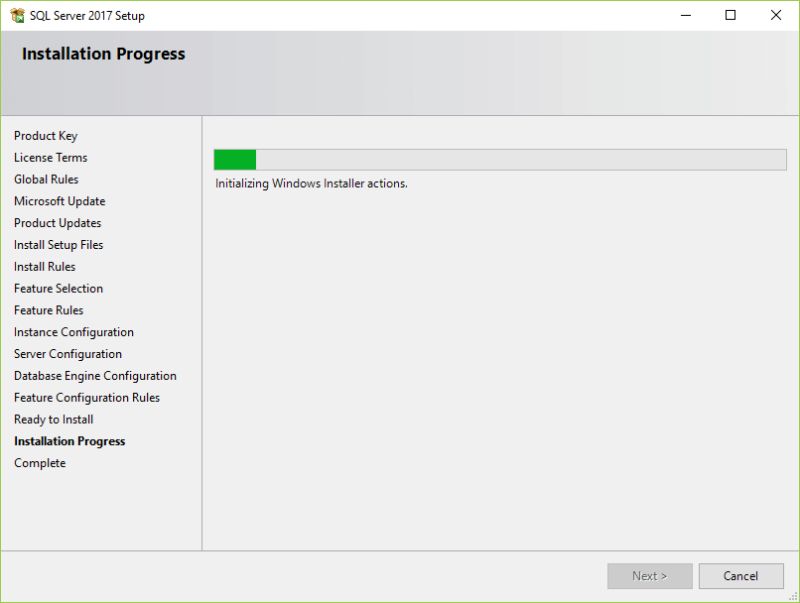
Task: Open Feature Configuration Rules step
Action: tap(87, 397)
